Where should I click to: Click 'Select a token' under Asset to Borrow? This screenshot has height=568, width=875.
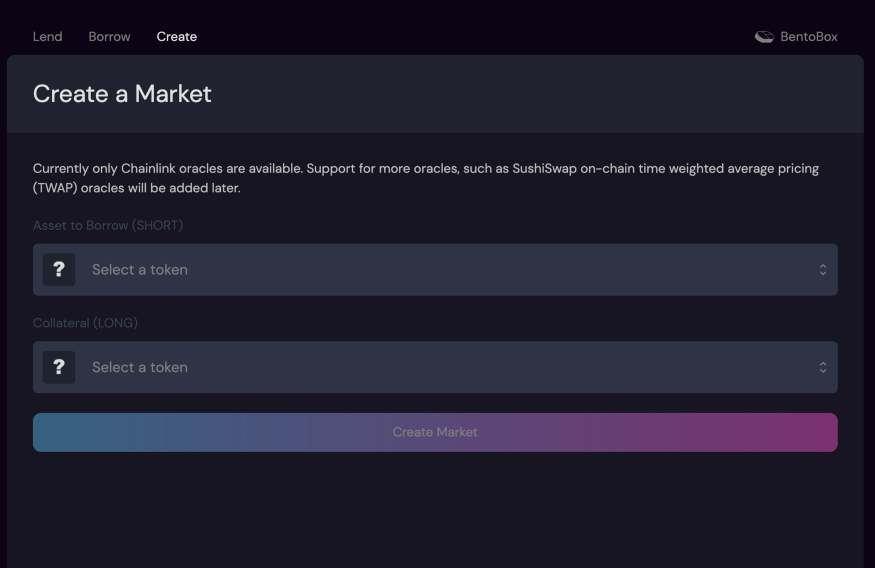click(140, 270)
